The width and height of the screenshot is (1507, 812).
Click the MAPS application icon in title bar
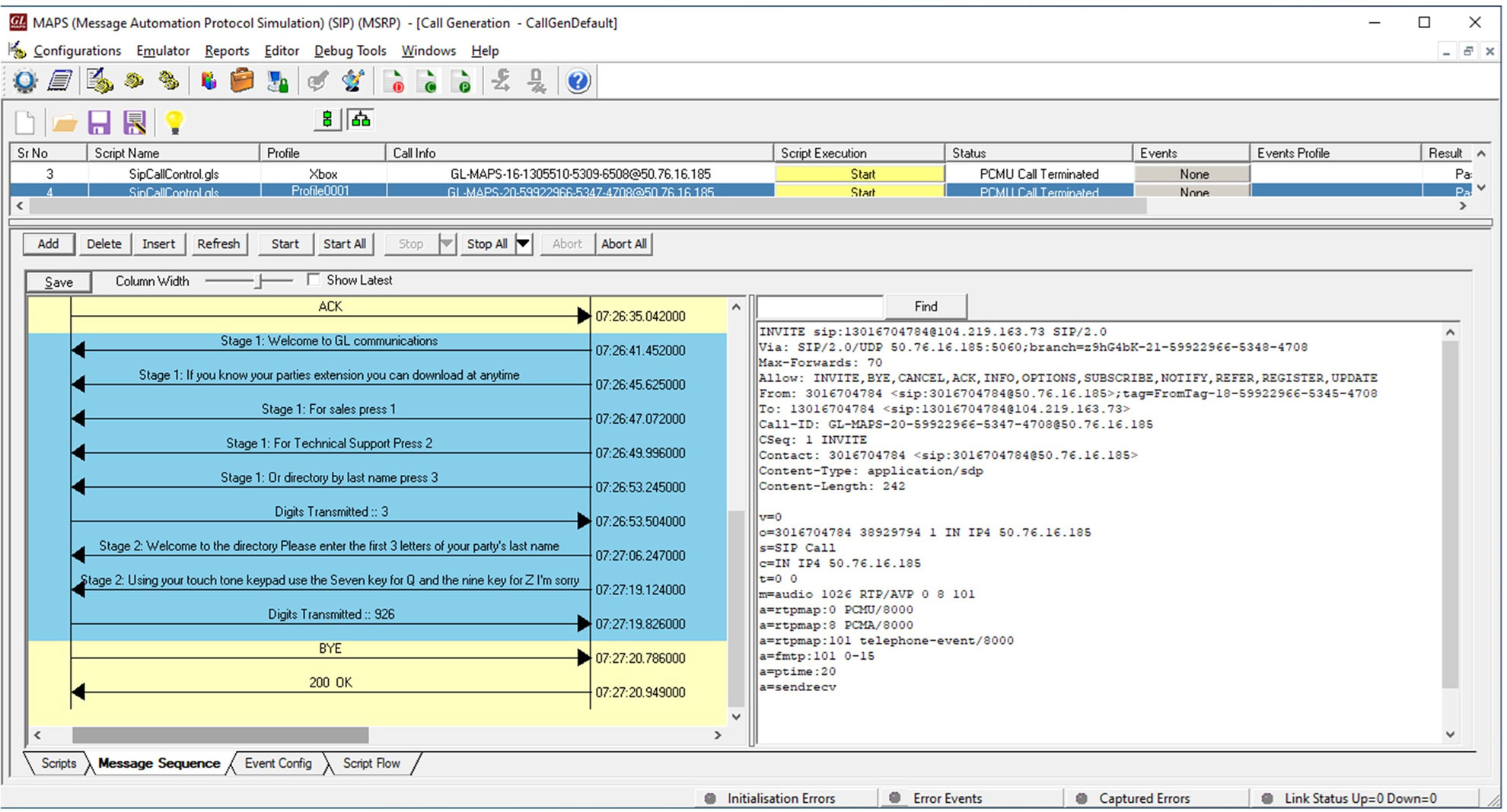pyautogui.click(x=18, y=22)
